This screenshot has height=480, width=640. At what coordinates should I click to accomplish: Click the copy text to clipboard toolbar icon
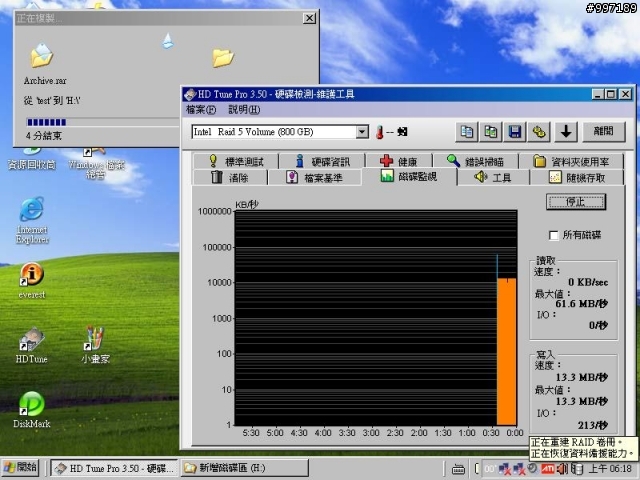click(467, 132)
